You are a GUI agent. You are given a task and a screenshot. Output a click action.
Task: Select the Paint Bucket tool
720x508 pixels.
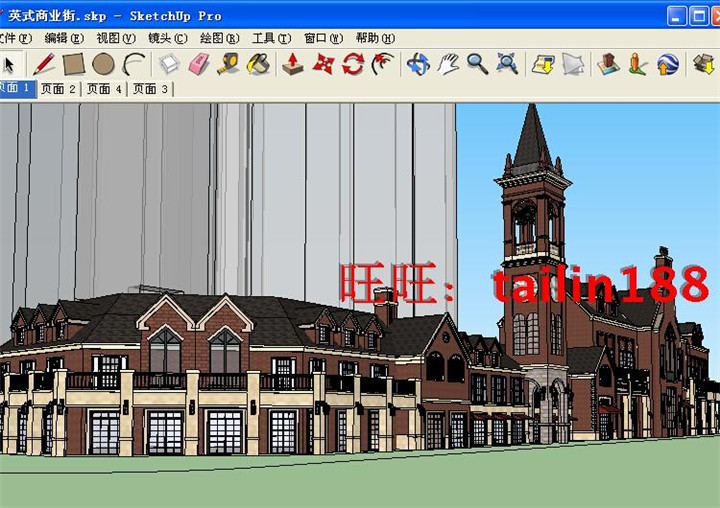pyautogui.click(x=259, y=64)
